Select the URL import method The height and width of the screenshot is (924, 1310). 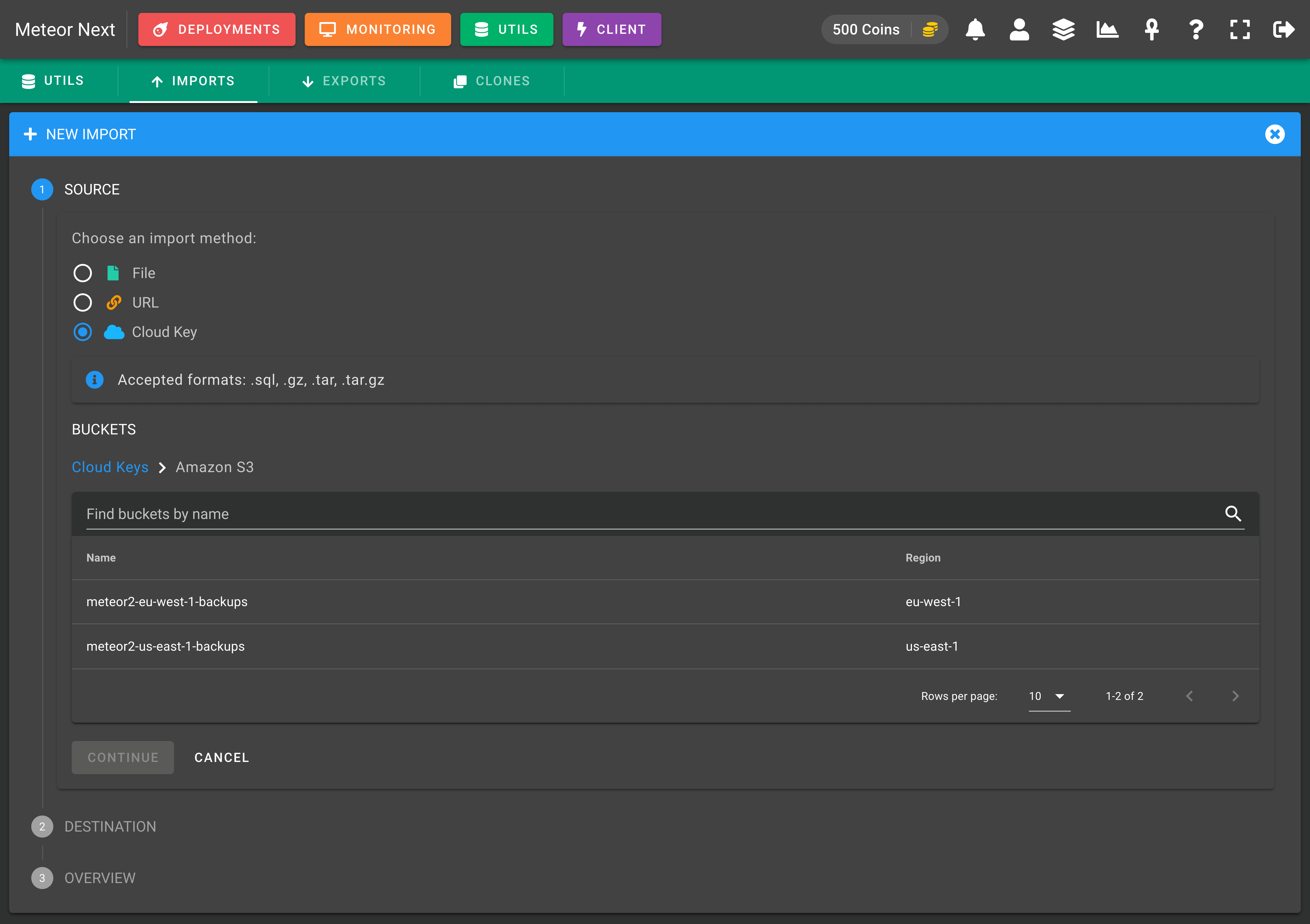tap(83, 302)
